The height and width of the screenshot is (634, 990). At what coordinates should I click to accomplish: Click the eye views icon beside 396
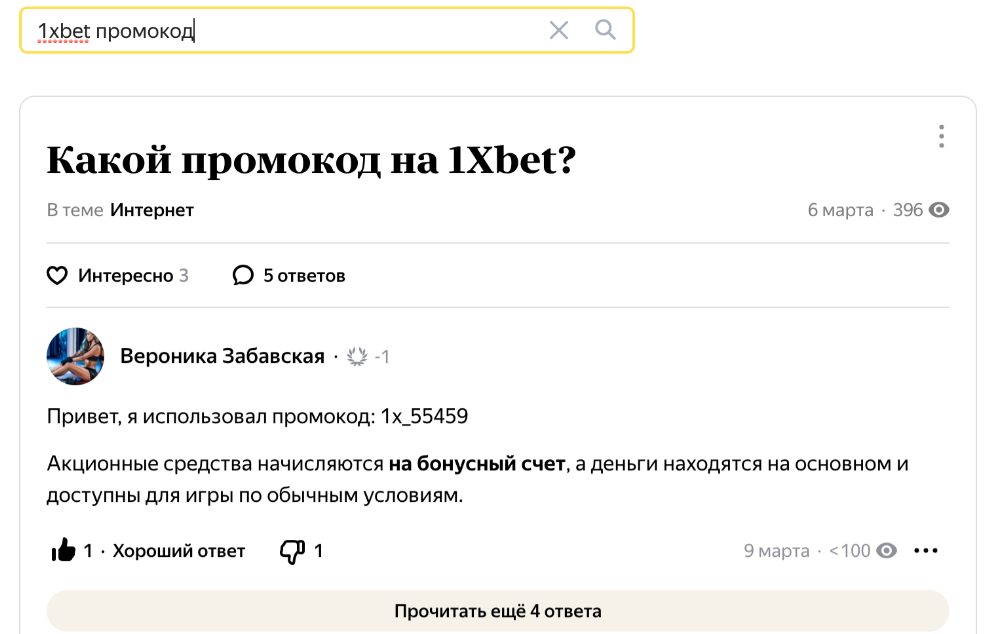tap(939, 210)
